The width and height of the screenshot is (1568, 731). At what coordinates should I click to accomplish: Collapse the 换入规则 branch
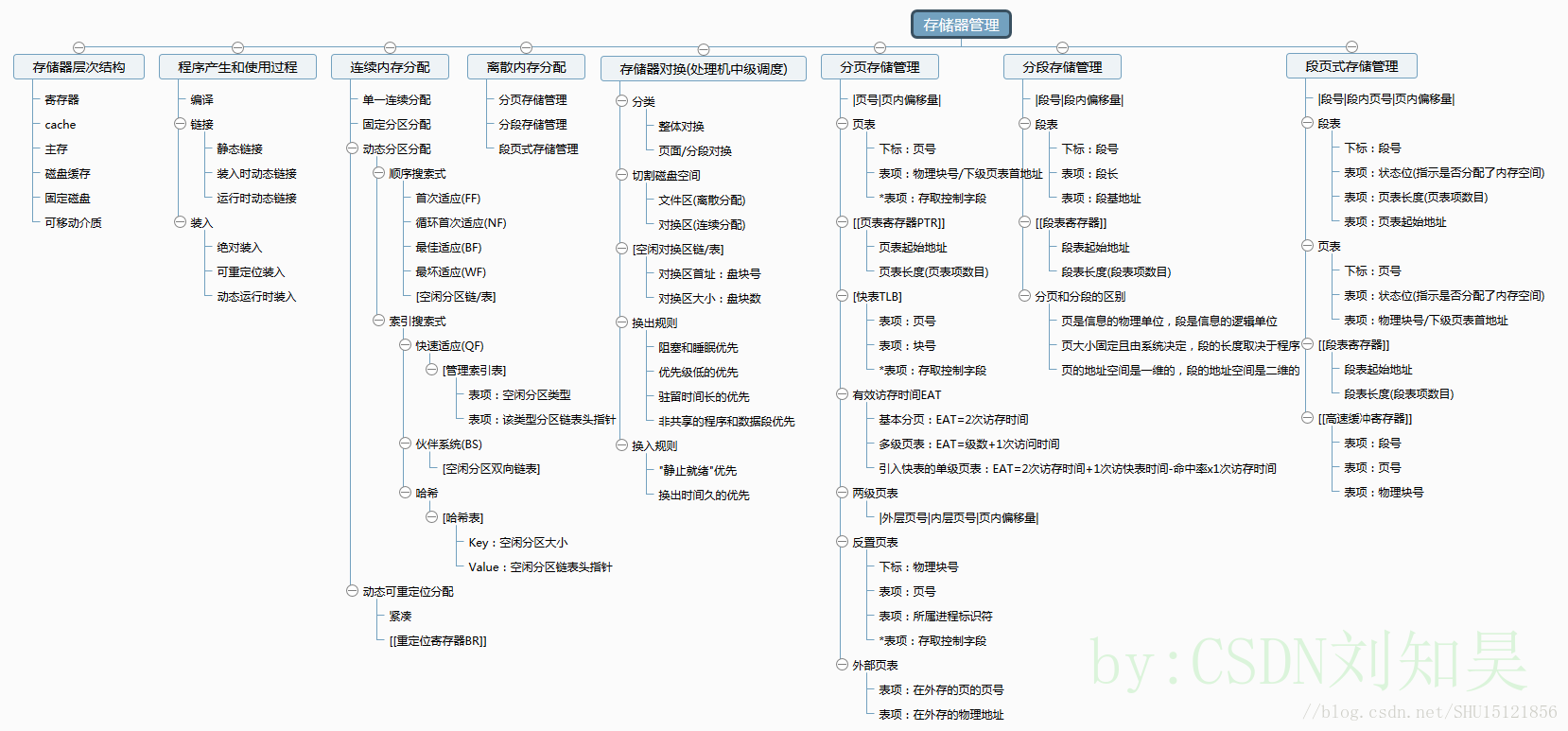click(x=621, y=445)
